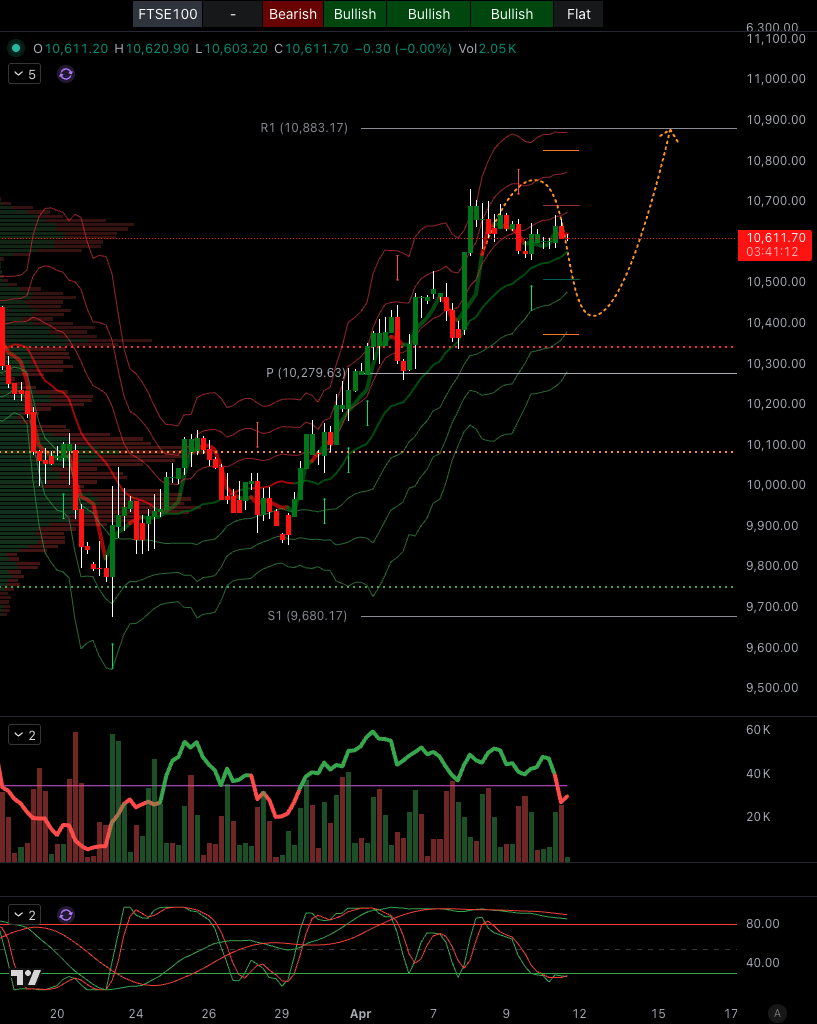Screen dimensions: 817x1024
Task: Click the refresh icon on the oscillator pane
Action: pos(66,913)
